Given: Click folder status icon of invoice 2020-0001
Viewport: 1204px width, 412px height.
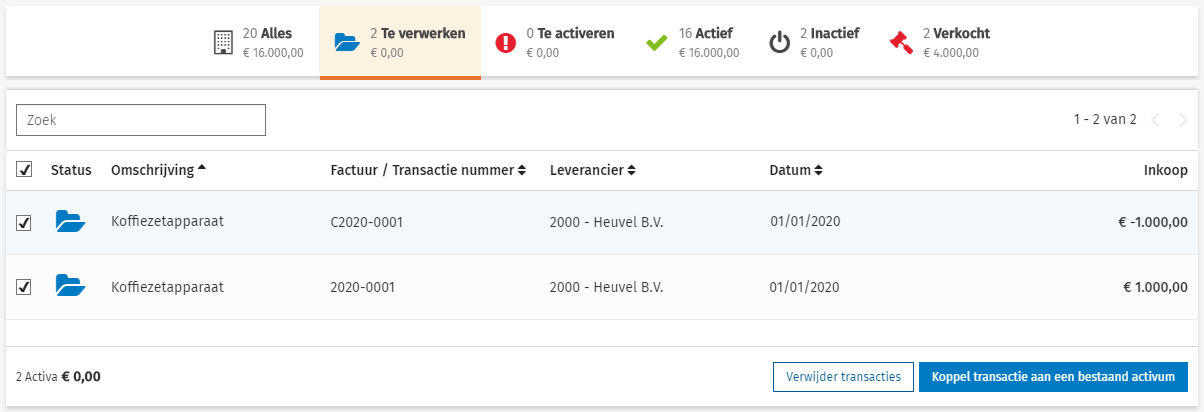Looking at the screenshot, I should point(70,287).
